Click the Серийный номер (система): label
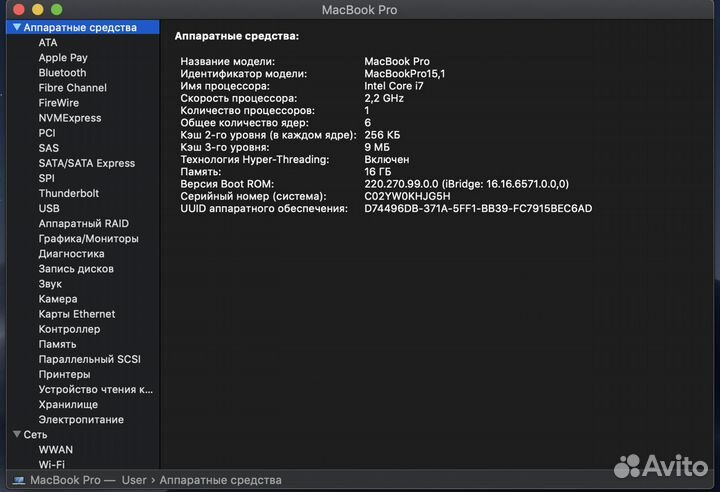Image resolution: width=720 pixels, height=492 pixels. click(253, 196)
